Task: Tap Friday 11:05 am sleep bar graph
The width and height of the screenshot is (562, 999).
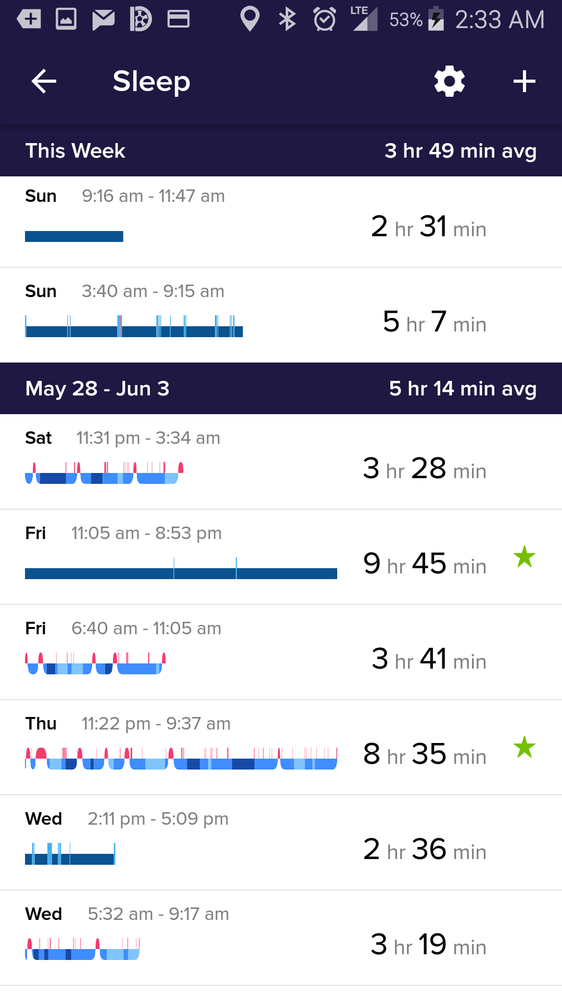Action: (x=181, y=569)
